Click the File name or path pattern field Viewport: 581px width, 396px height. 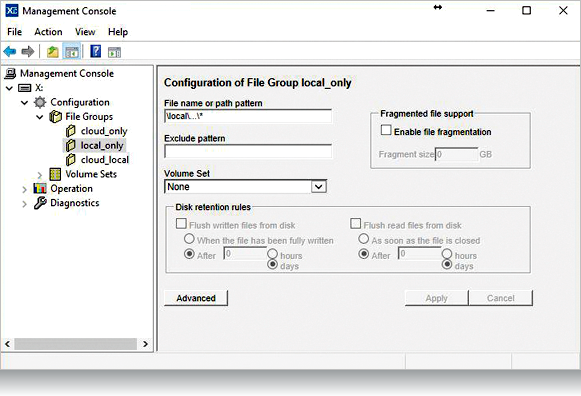(x=248, y=116)
